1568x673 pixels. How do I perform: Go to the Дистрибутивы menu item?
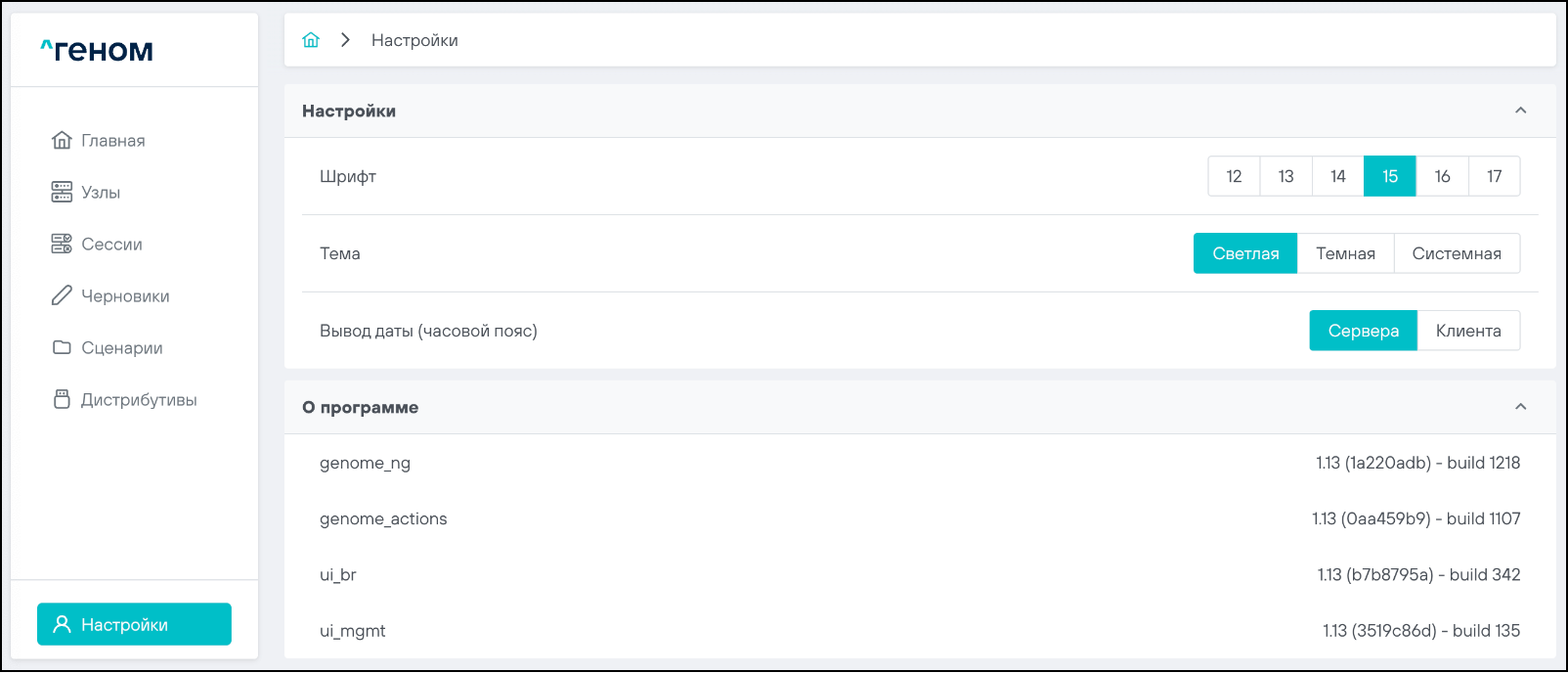pyautogui.click(x=139, y=399)
